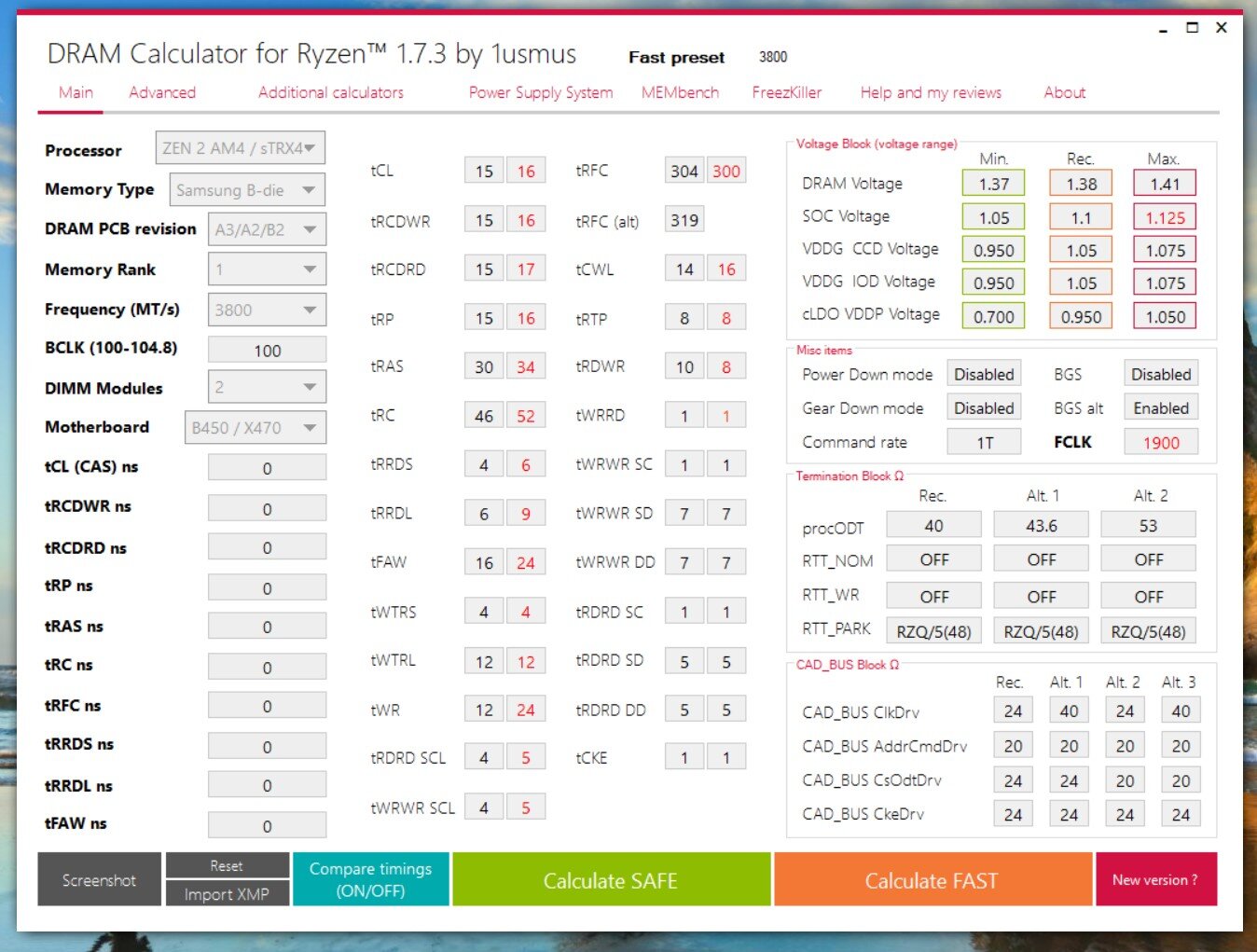The height and width of the screenshot is (952, 1257).
Task: Click the tRCDRD ns input field
Action: 267,547
